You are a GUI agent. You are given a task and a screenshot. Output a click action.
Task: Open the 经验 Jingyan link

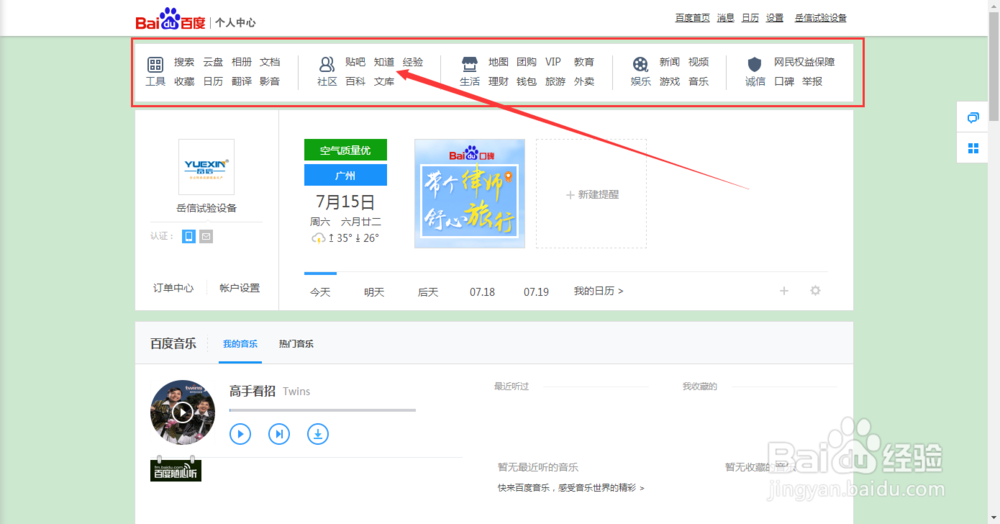pyautogui.click(x=413, y=62)
